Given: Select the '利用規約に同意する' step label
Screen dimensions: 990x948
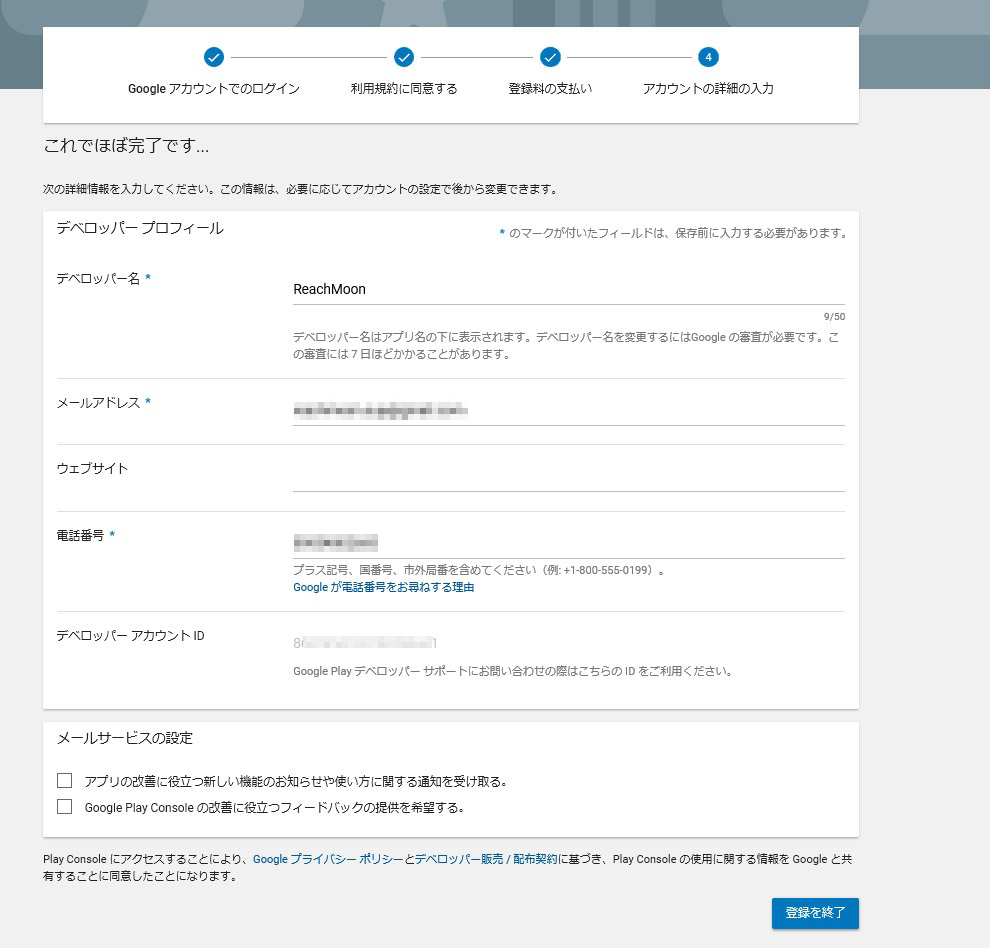Looking at the screenshot, I should 404,89.
